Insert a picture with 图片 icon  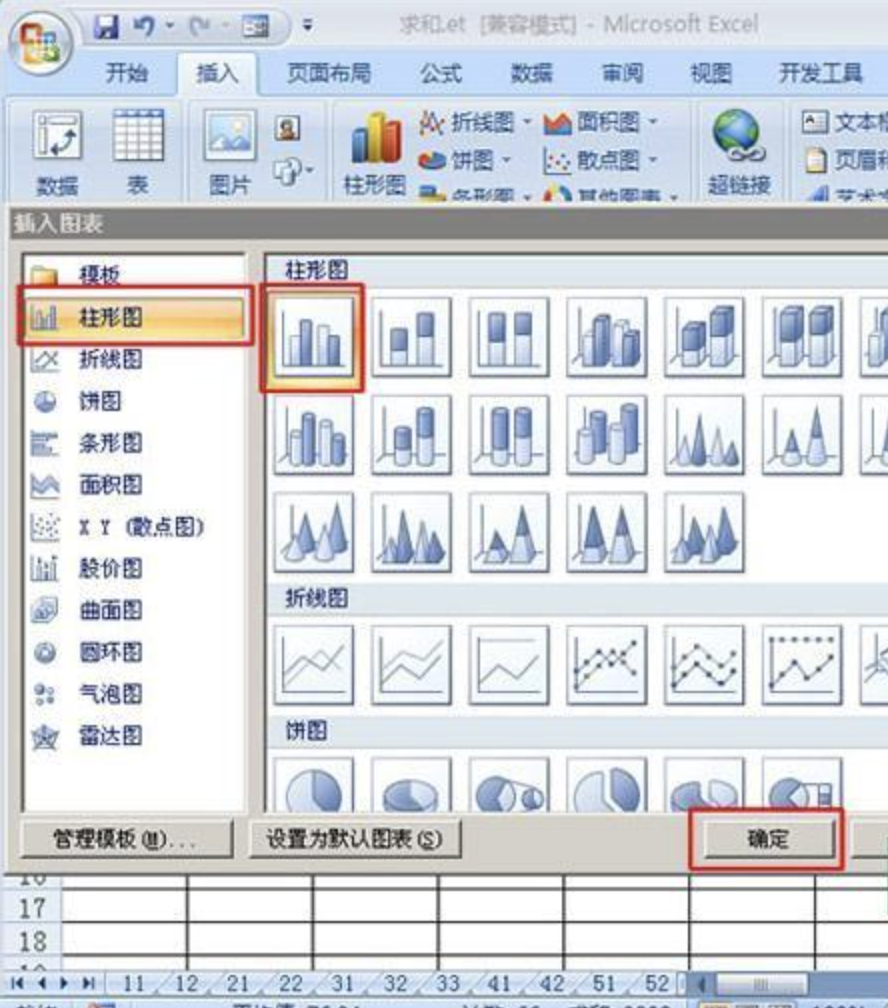coord(230,153)
